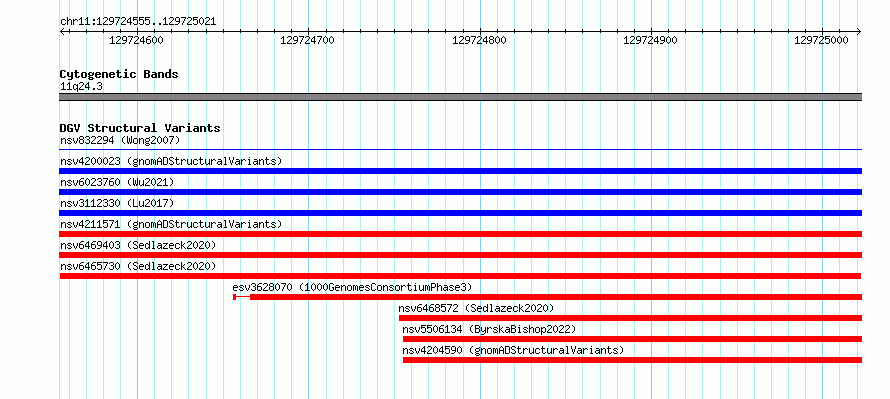
Task: Click the blue bar of nsv4200023
Action: (x=461, y=171)
